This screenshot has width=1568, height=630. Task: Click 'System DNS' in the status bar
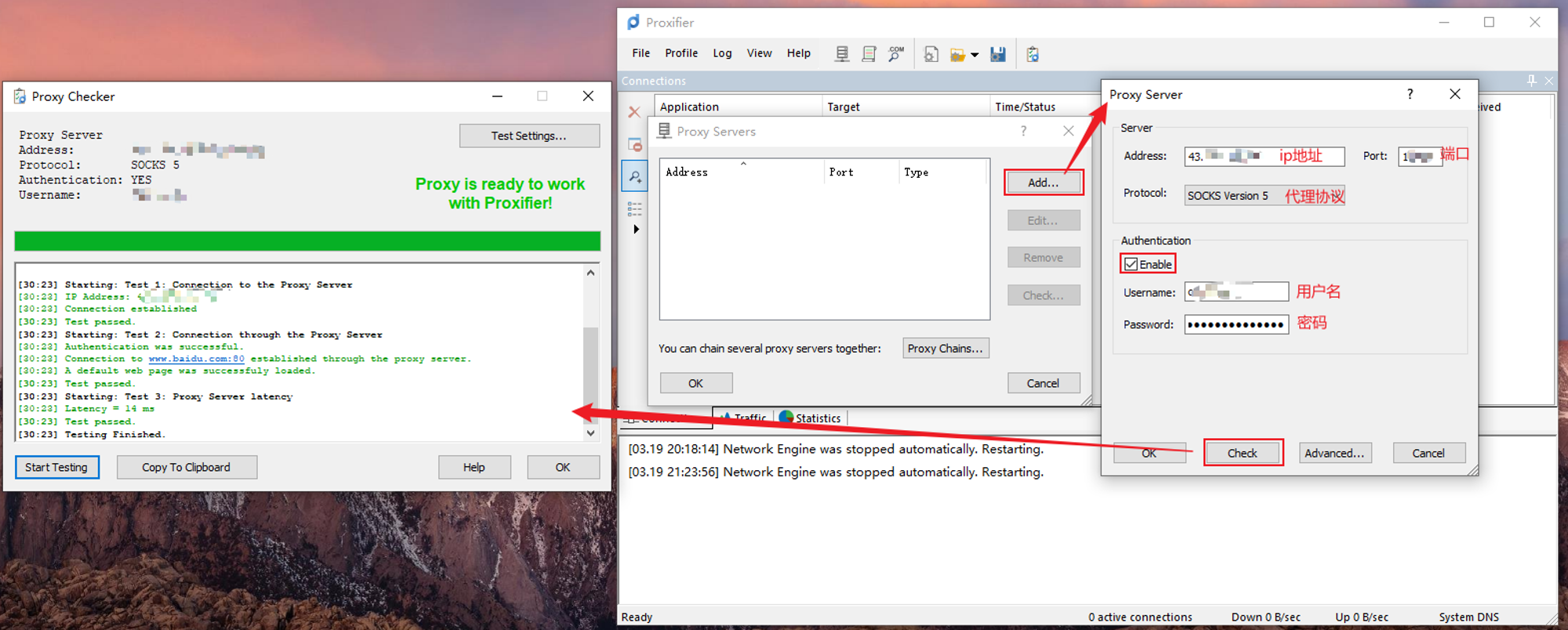pyautogui.click(x=1468, y=617)
